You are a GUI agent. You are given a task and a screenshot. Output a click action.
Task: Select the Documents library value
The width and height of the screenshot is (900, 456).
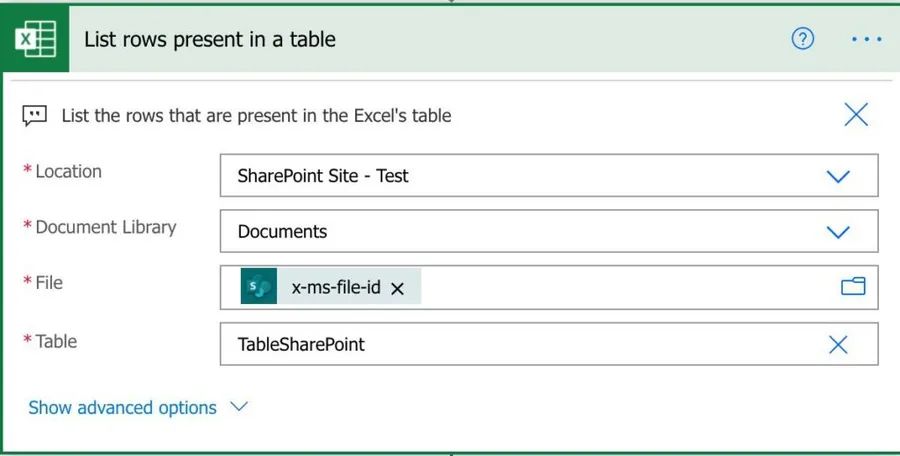[x=282, y=232]
